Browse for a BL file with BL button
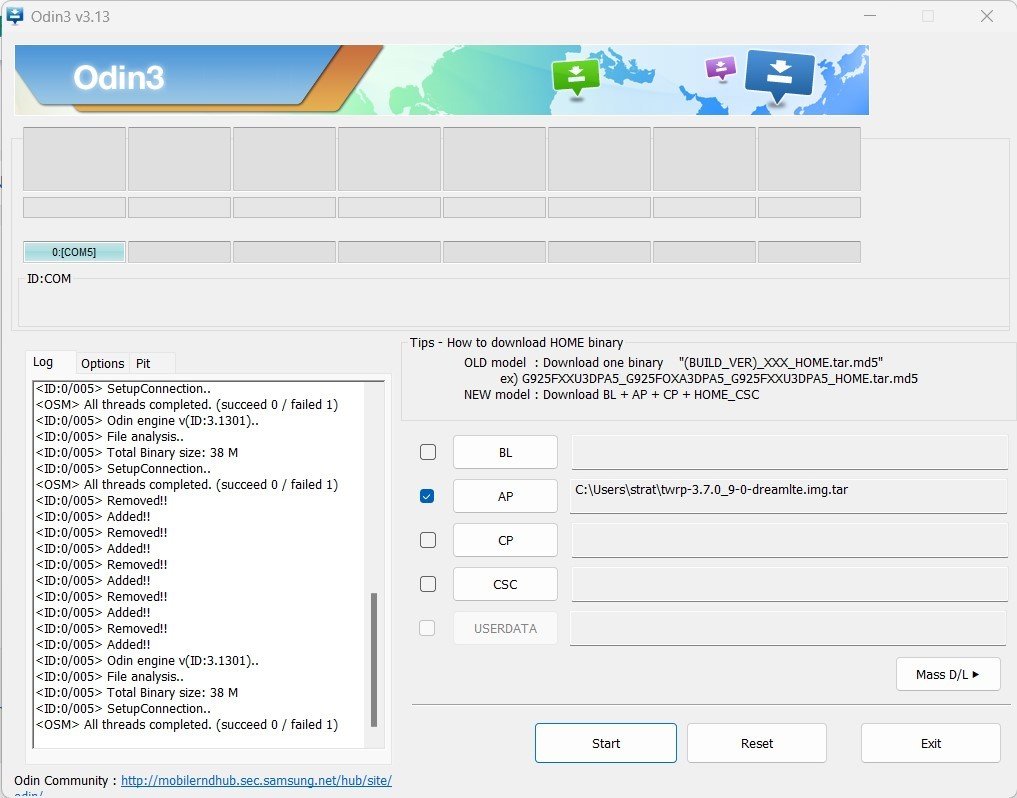The image size is (1017, 798). 505,452
